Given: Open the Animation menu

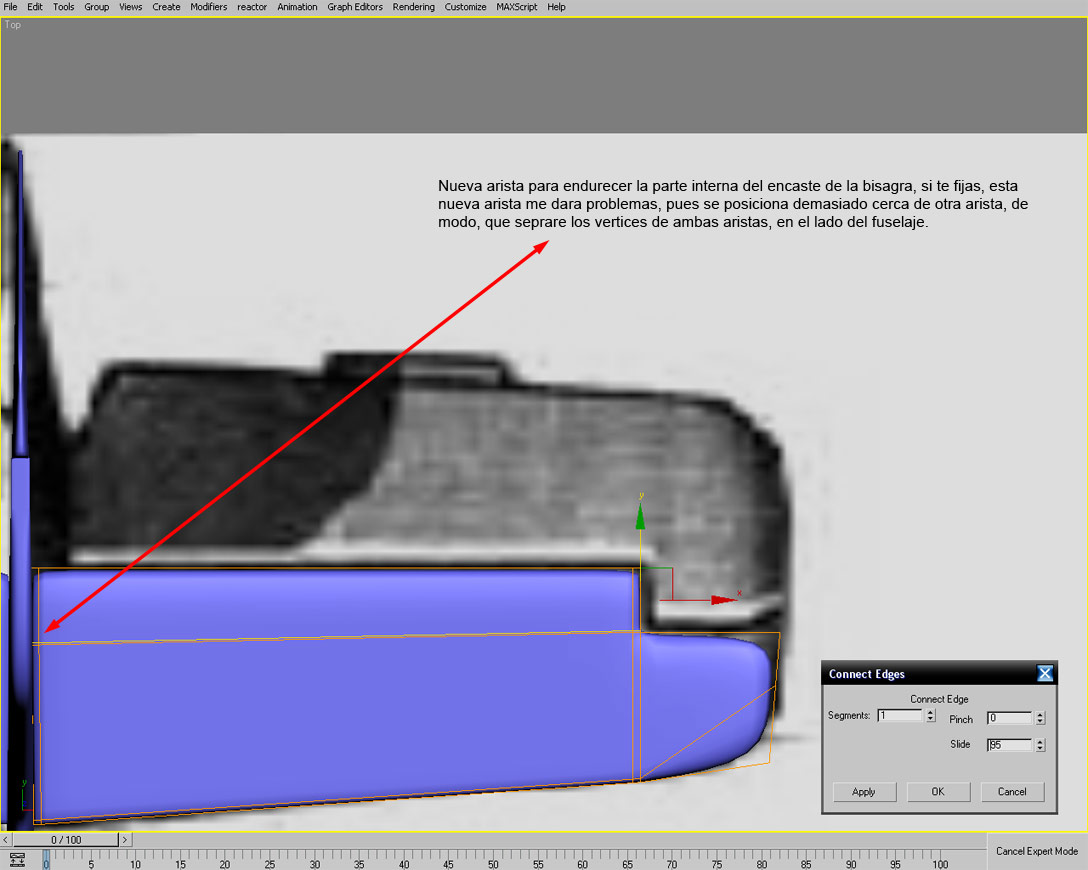Looking at the screenshot, I should pyautogui.click(x=297, y=7).
